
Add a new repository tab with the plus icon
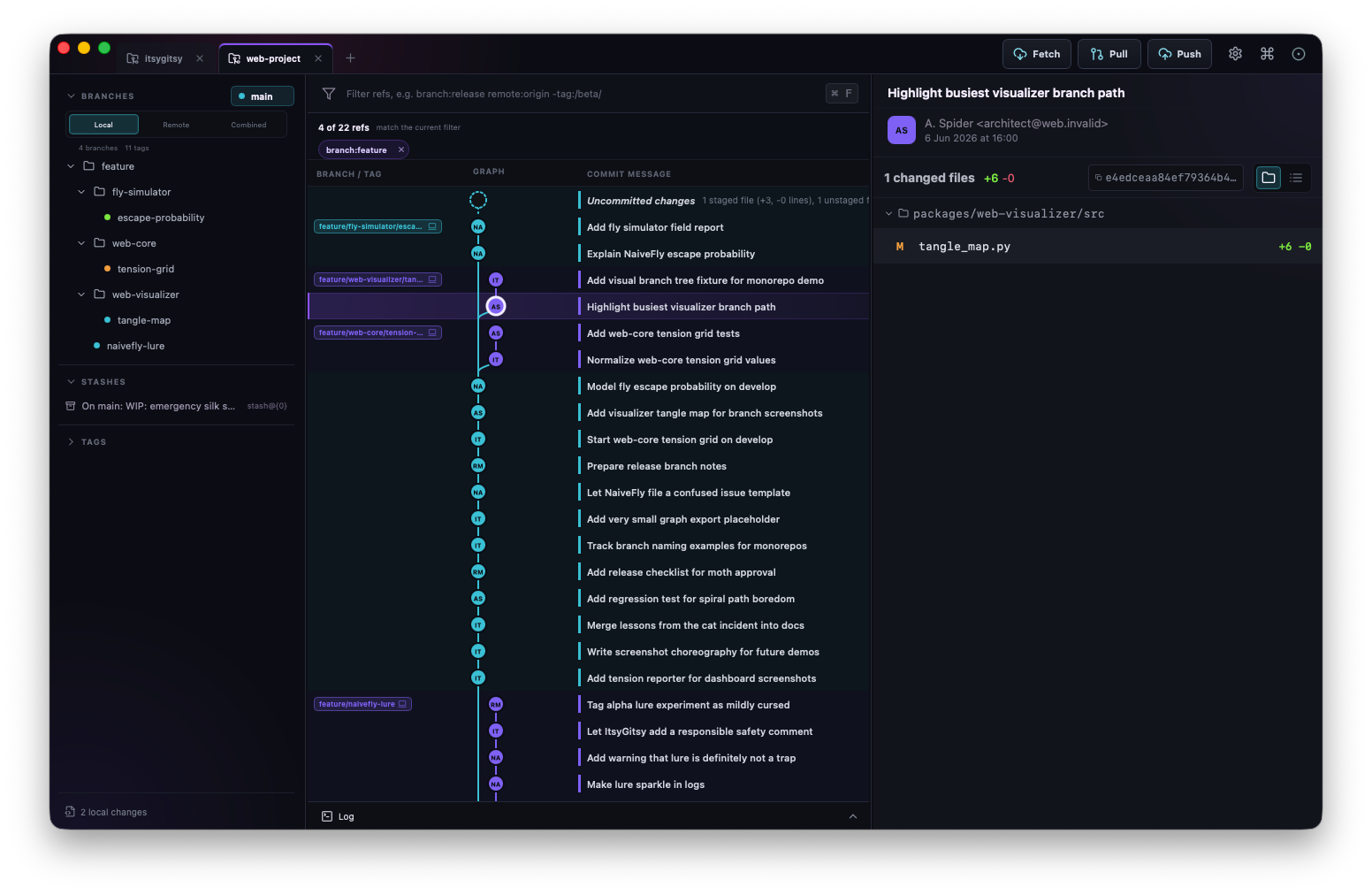coord(350,58)
